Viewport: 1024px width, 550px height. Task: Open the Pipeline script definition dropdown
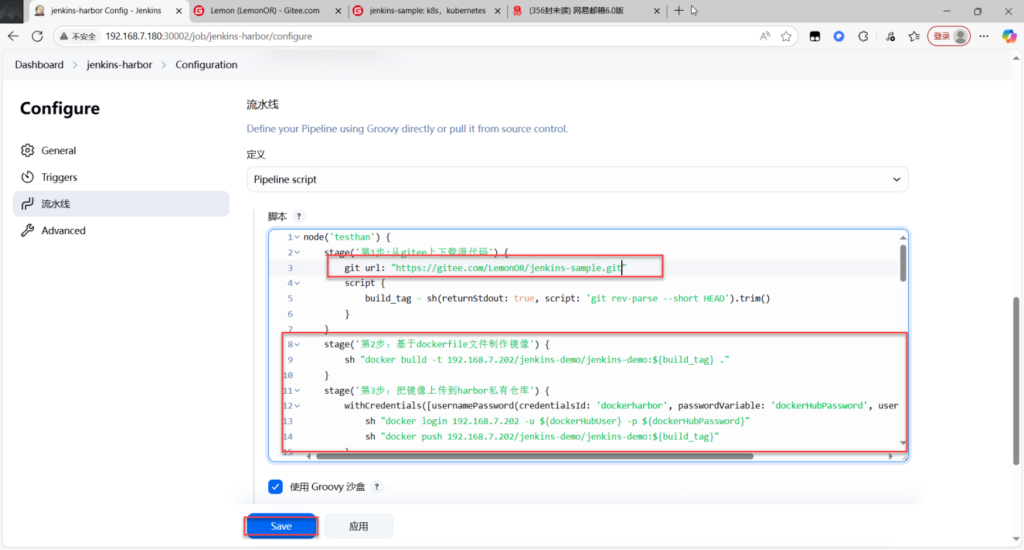point(577,180)
